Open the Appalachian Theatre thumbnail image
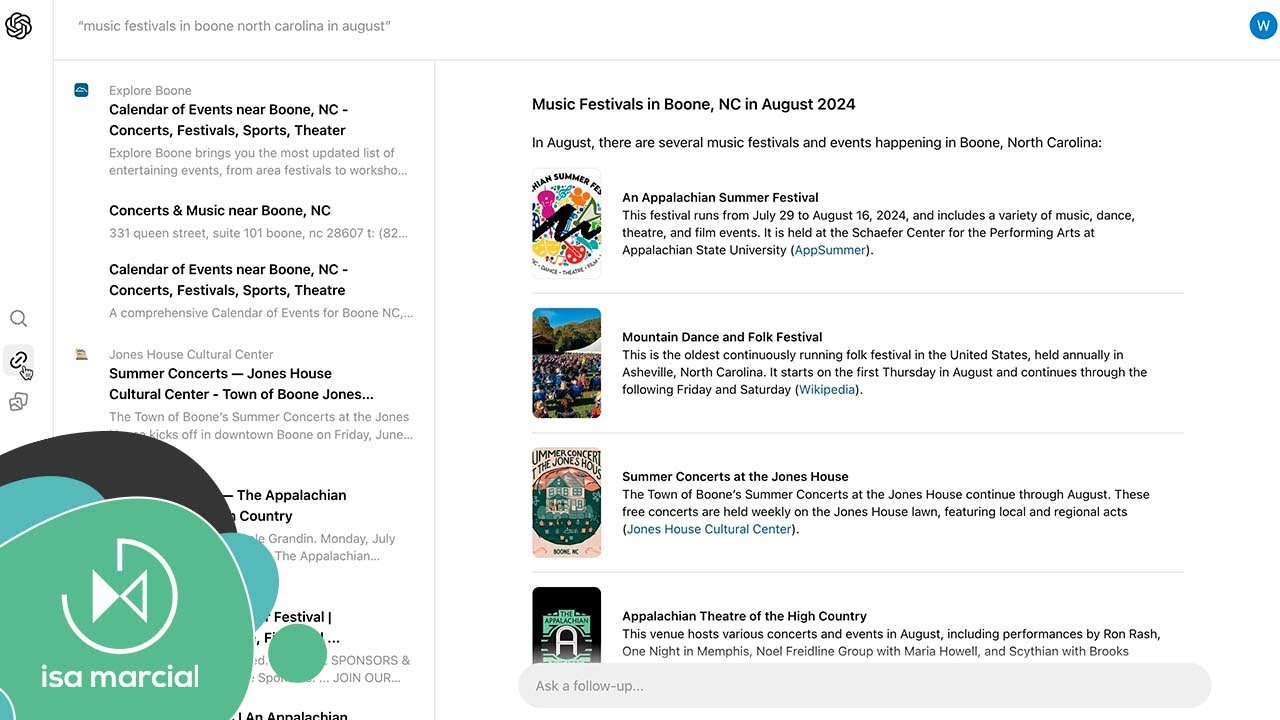The image size is (1280, 720). tap(567, 625)
